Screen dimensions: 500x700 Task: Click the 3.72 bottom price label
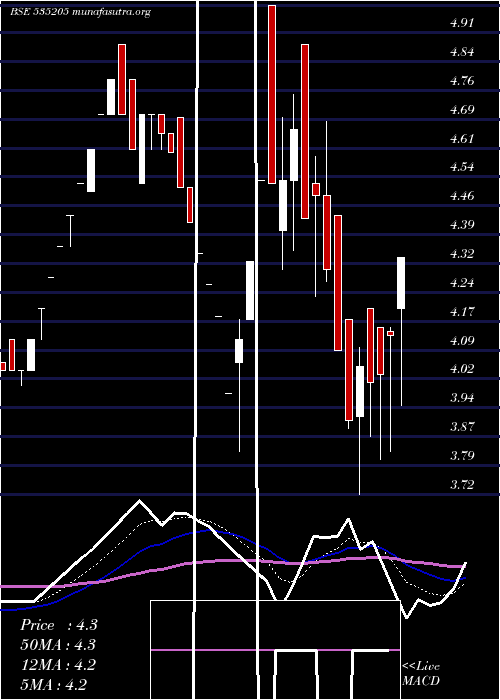pyautogui.click(x=462, y=484)
